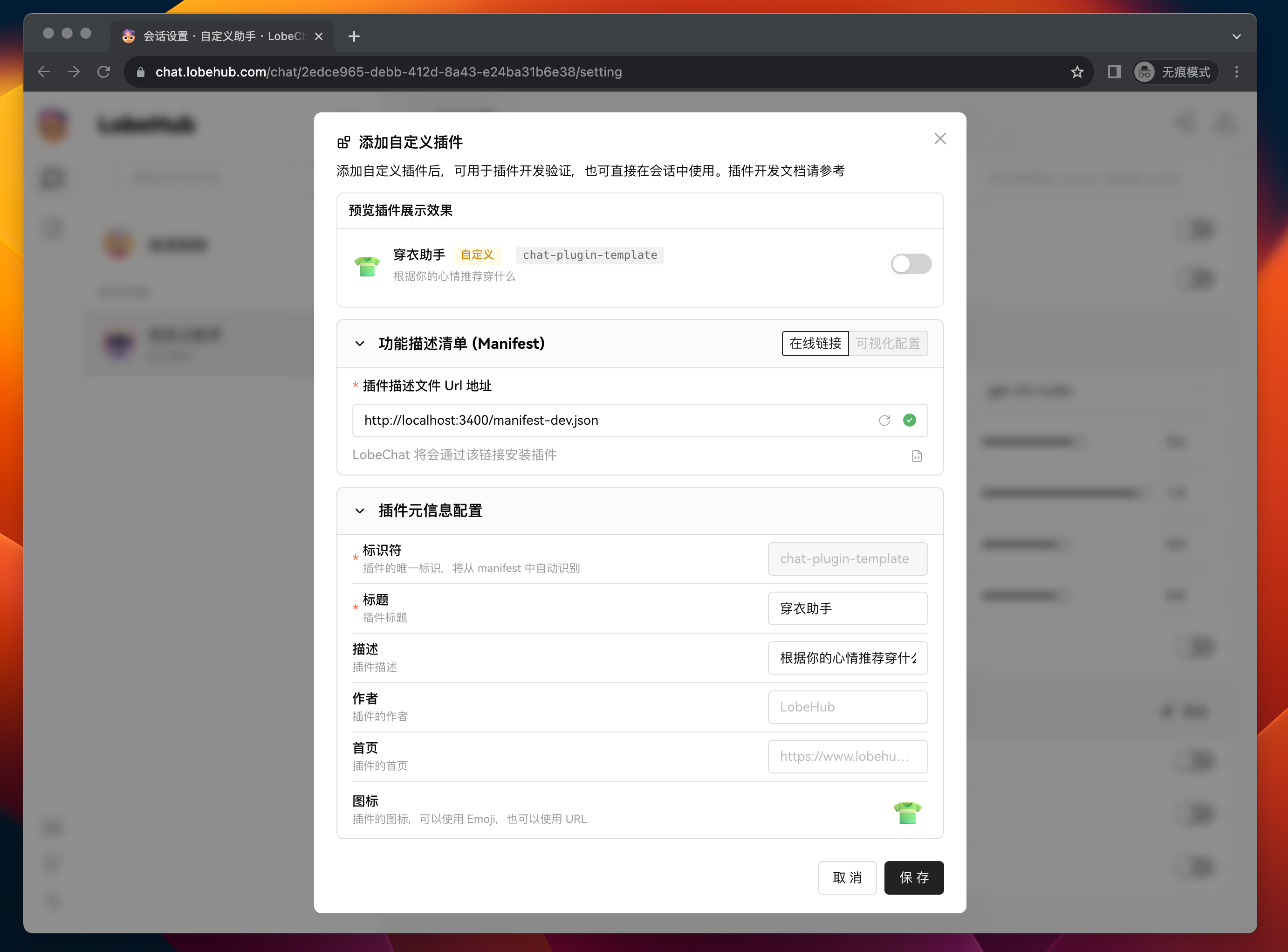Close the add custom plugin dialog
This screenshot has height=952, width=1288.
coord(939,139)
